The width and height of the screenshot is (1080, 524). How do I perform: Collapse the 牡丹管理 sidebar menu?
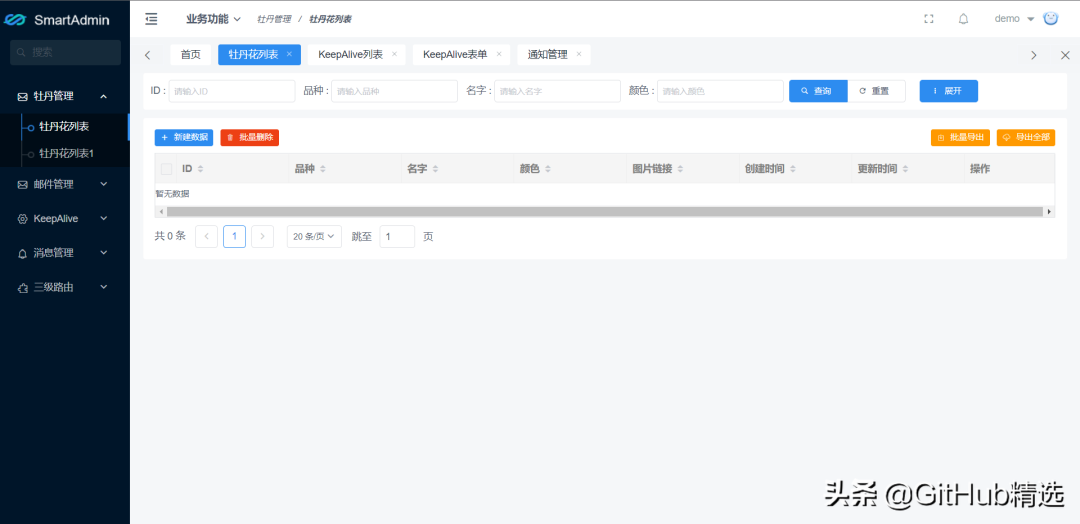pyautogui.click(x=65, y=96)
